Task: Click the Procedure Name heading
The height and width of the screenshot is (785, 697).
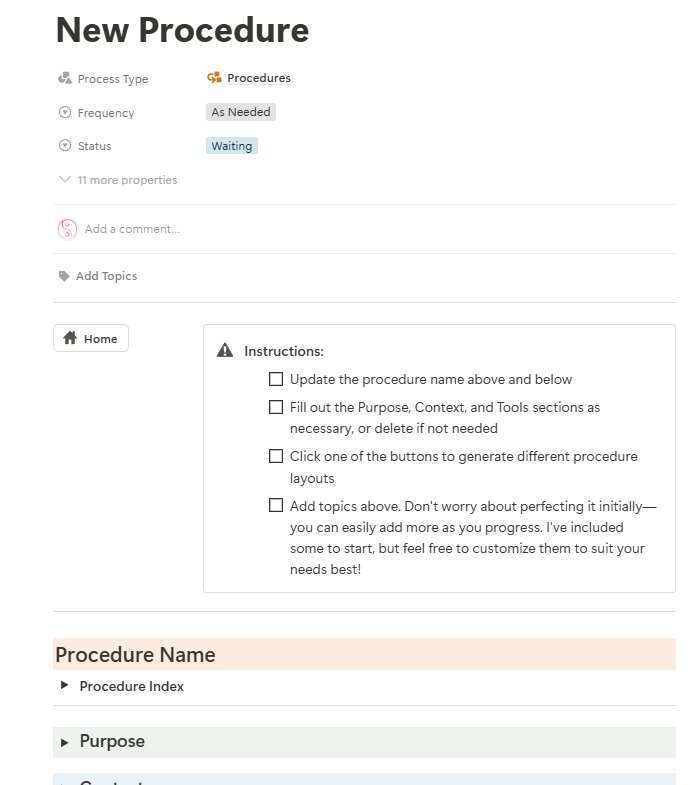Action: [x=136, y=655]
